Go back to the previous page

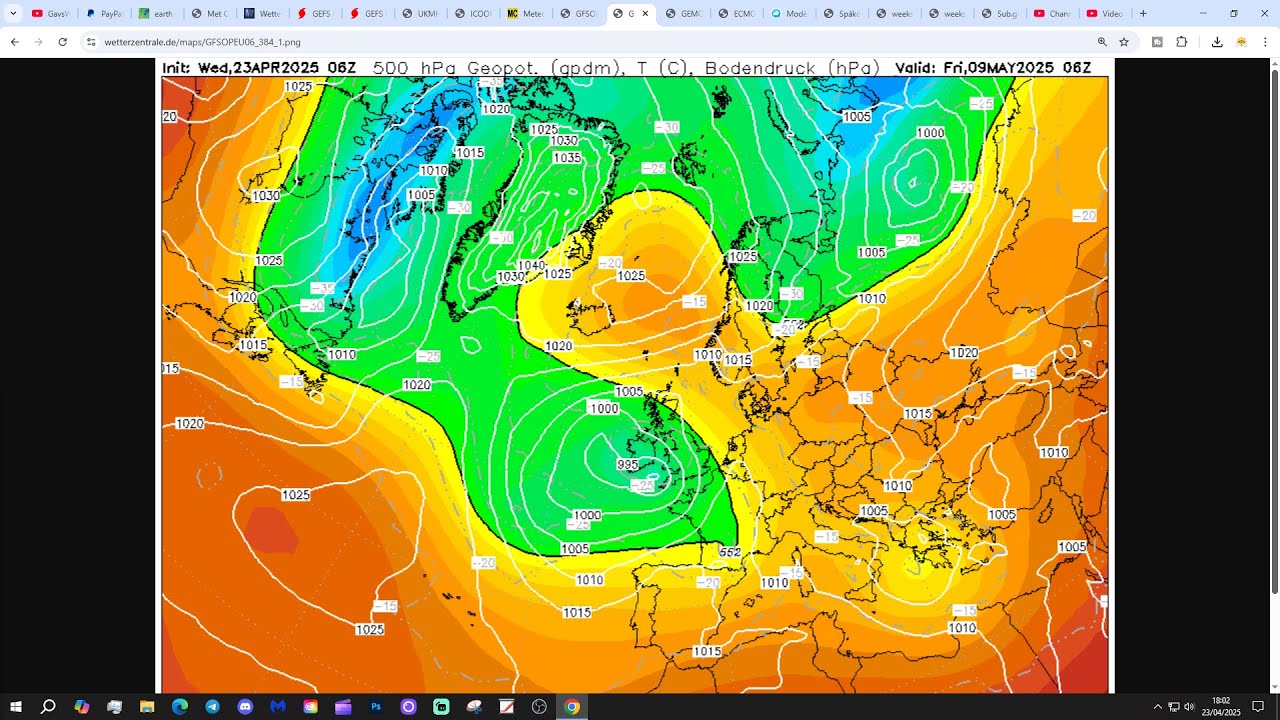(x=15, y=42)
